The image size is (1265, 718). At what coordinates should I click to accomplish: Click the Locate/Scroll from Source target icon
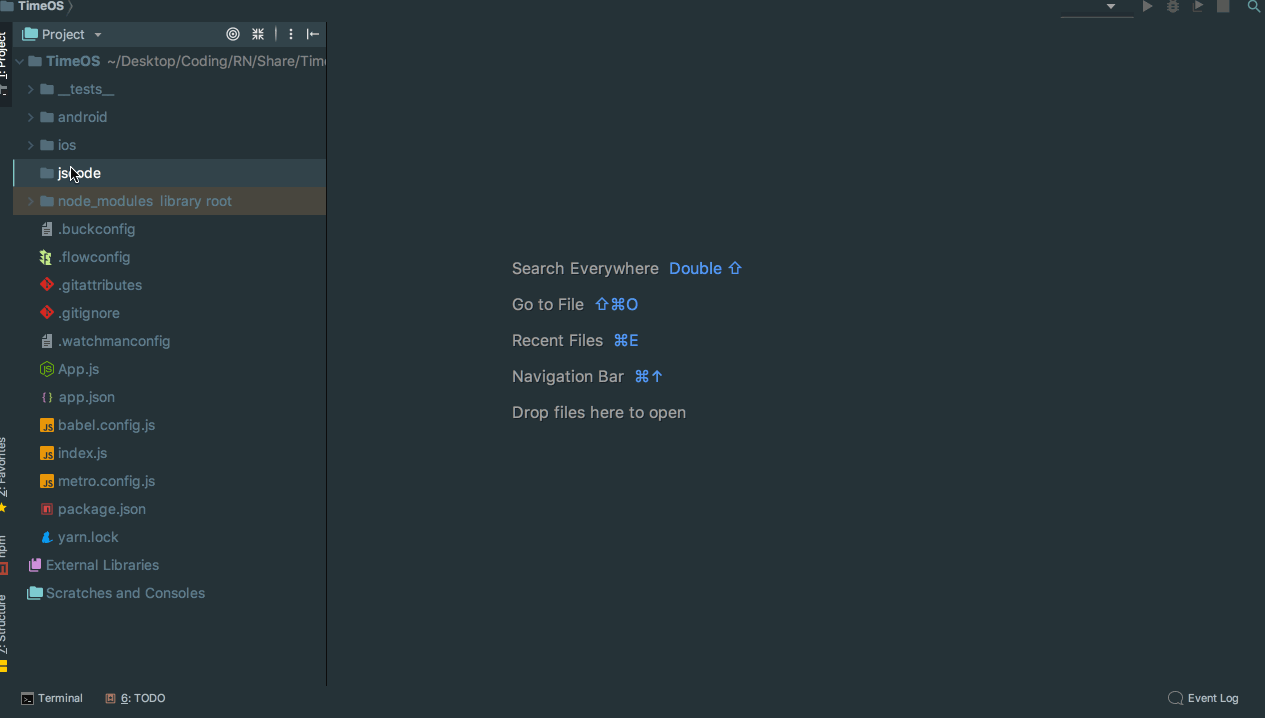point(233,34)
